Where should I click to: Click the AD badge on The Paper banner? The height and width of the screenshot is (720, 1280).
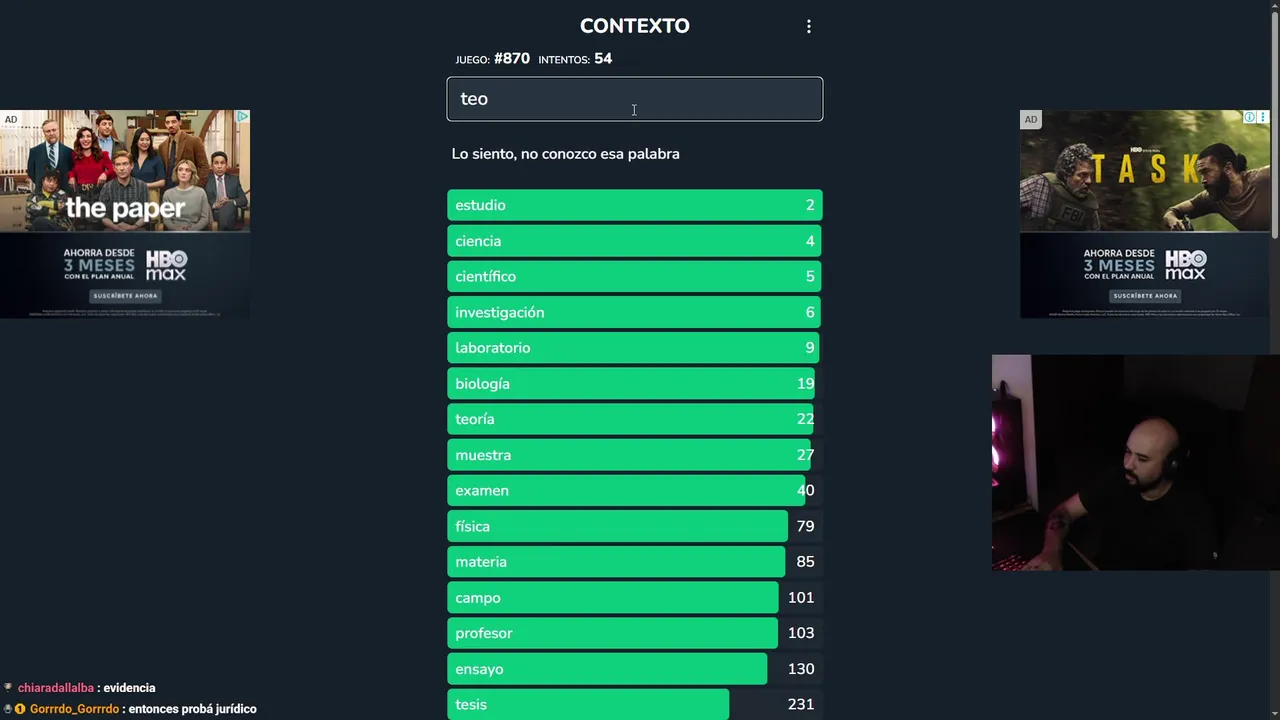click(x=11, y=120)
